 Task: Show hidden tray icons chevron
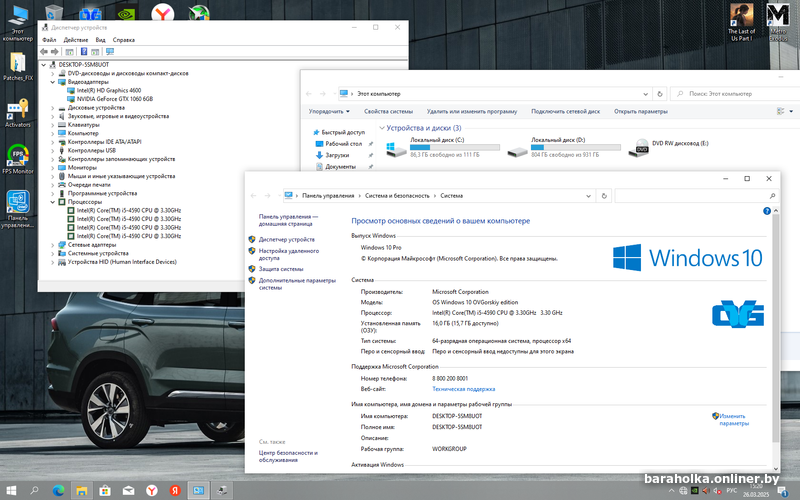click(671, 491)
